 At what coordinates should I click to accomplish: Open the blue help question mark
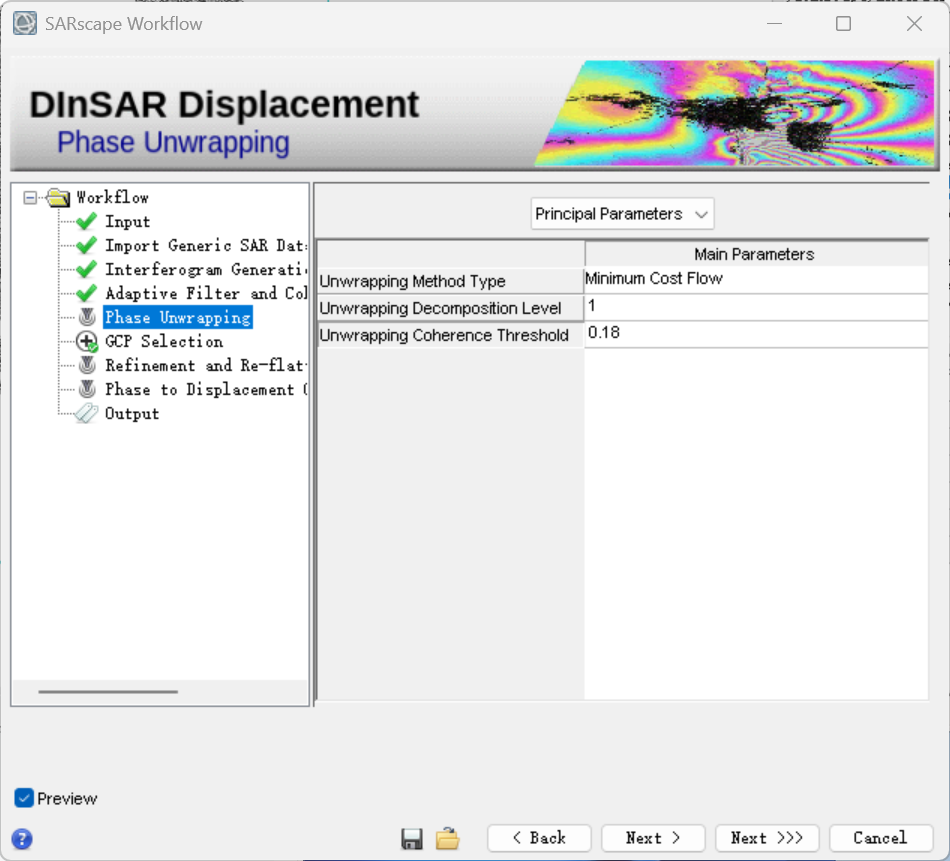click(22, 839)
